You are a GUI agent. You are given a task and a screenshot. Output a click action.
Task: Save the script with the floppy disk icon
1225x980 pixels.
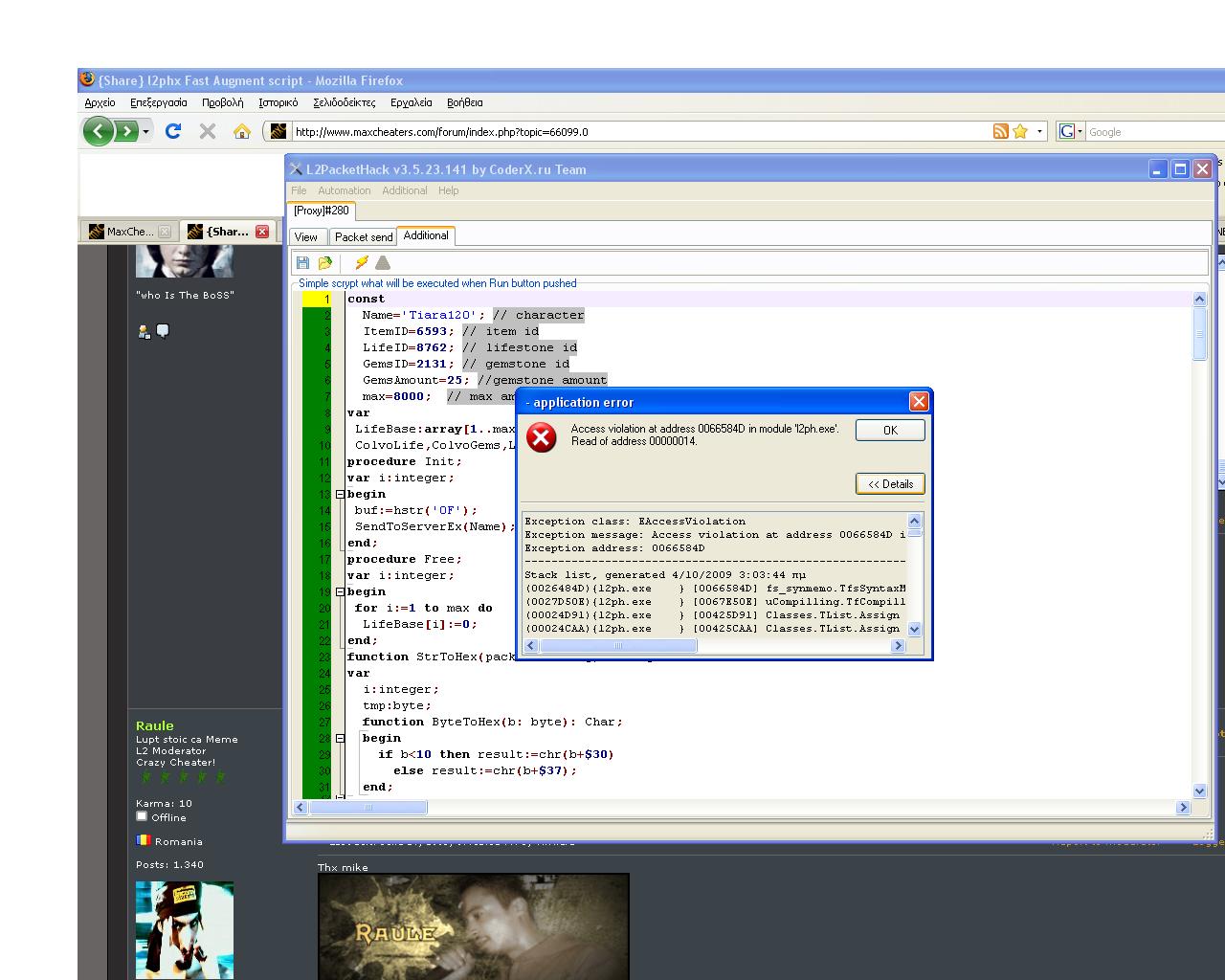coord(303,262)
